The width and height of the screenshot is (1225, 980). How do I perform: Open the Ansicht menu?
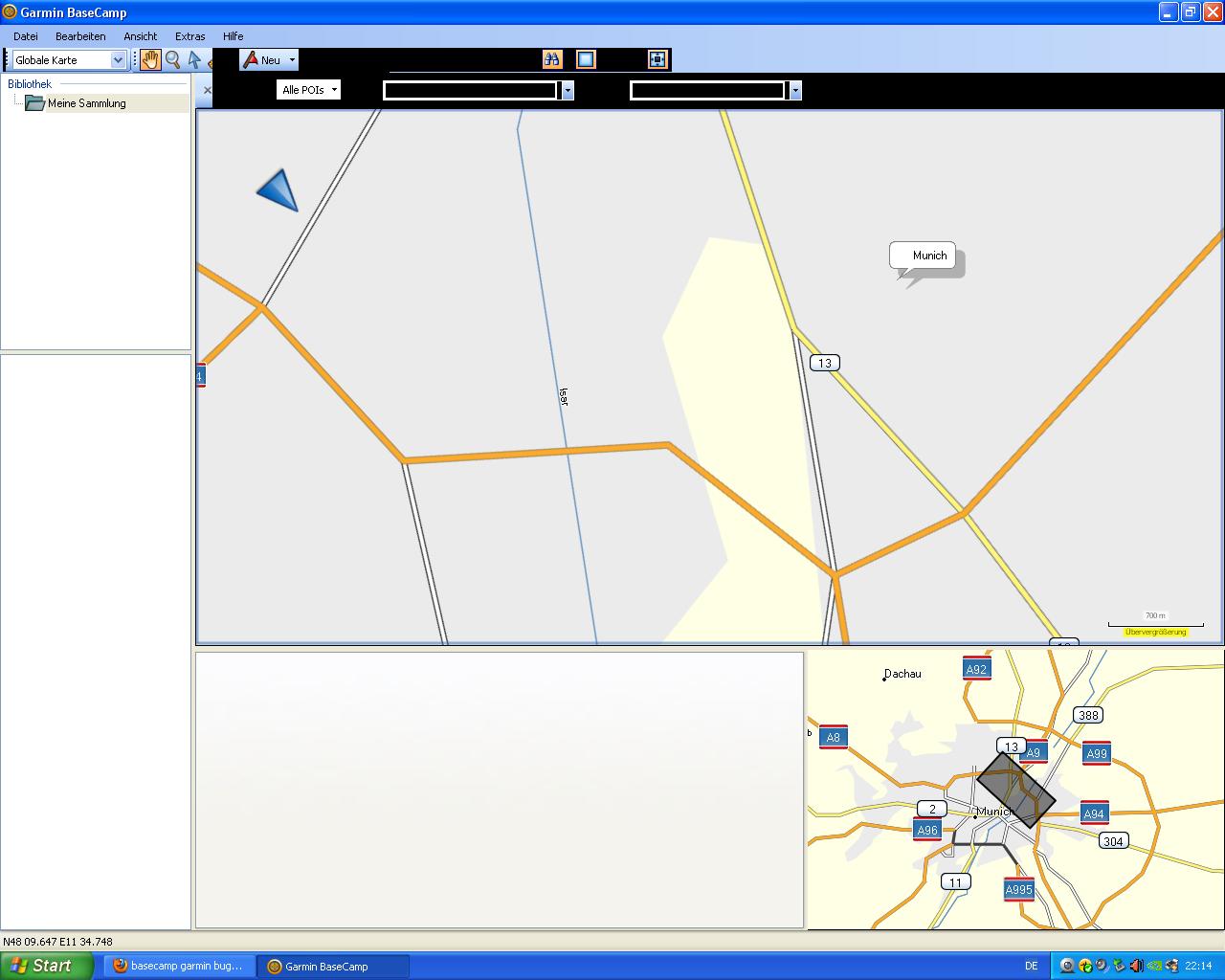click(x=140, y=36)
